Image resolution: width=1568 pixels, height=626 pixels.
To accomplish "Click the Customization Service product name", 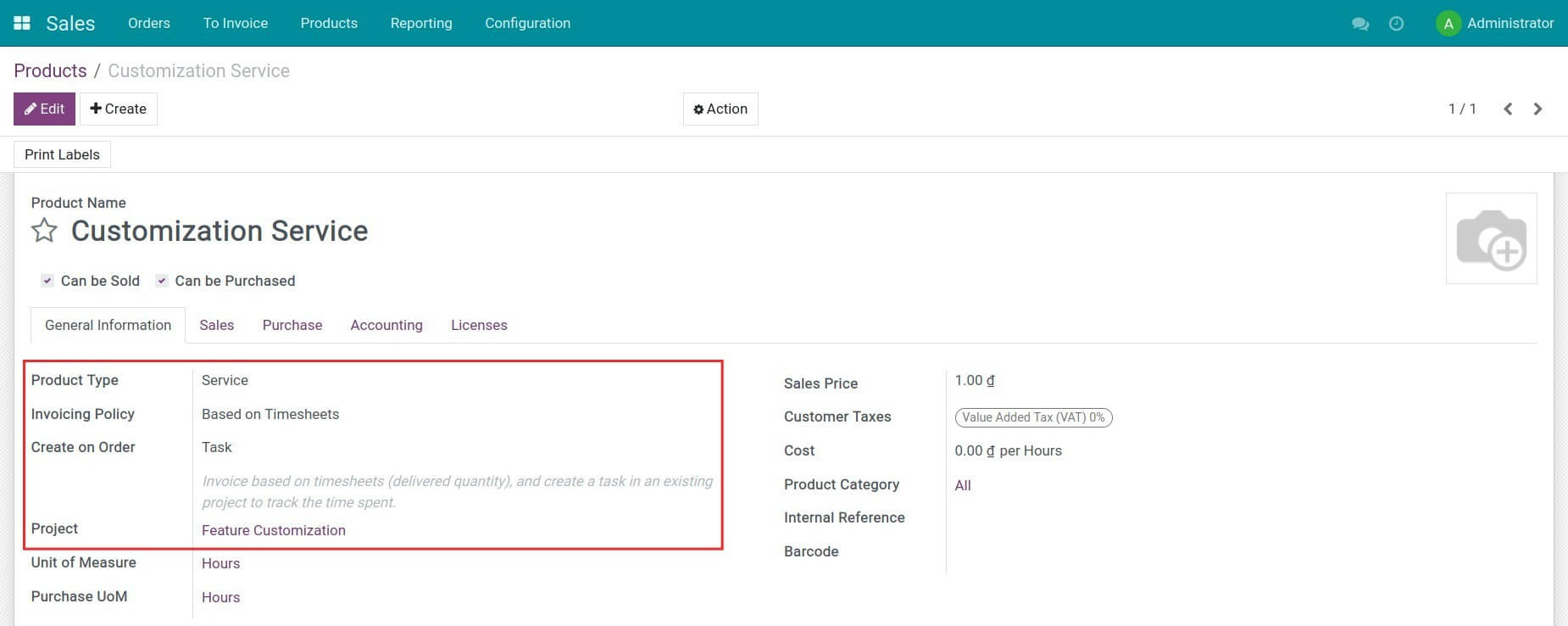I will click(220, 231).
